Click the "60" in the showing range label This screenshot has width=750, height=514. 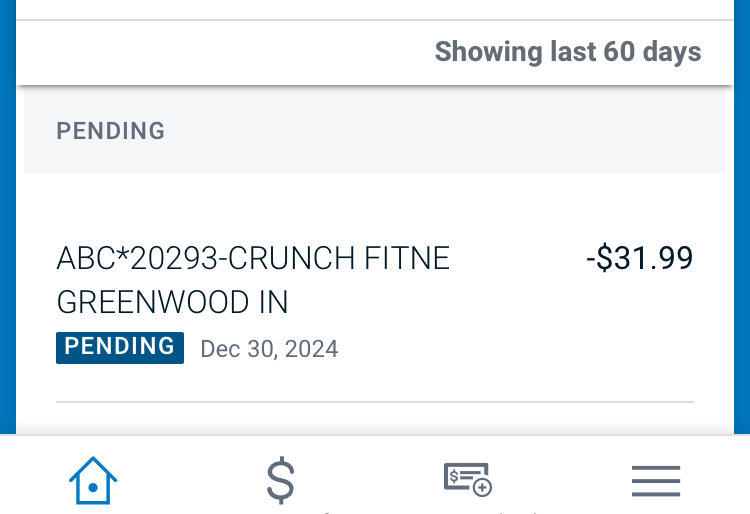click(619, 52)
